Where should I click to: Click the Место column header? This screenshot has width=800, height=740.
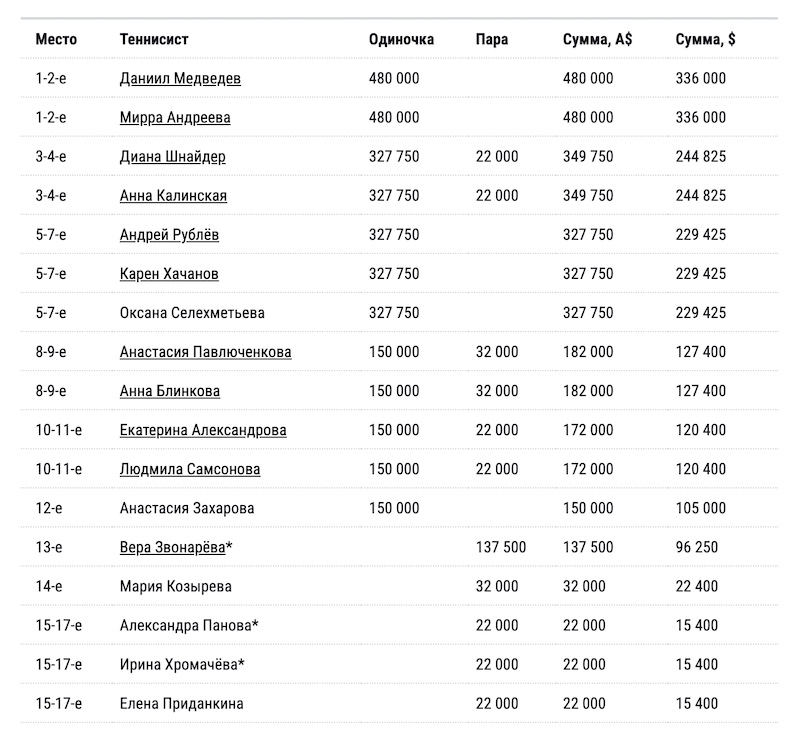coord(56,39)
